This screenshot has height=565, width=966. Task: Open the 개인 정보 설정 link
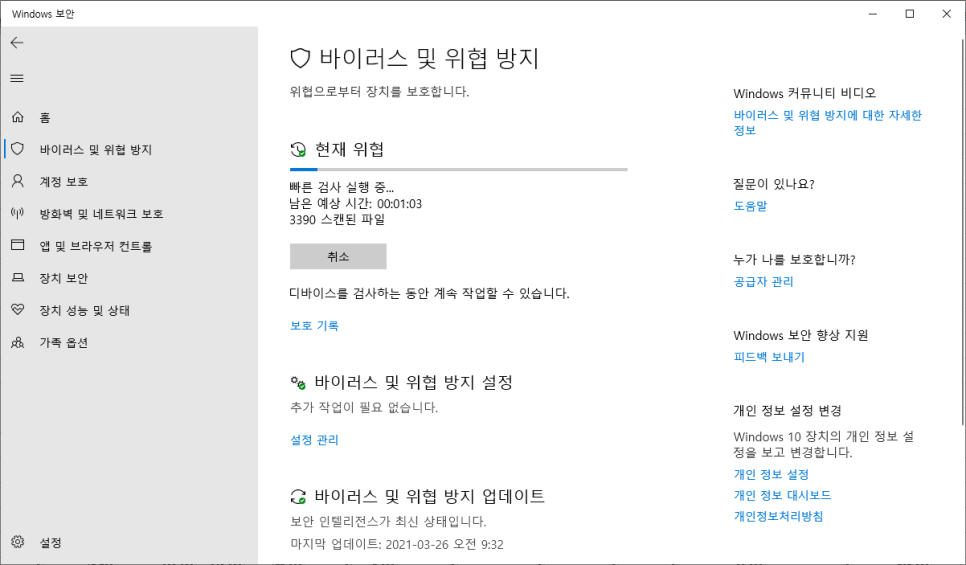(x=771, y=474)
